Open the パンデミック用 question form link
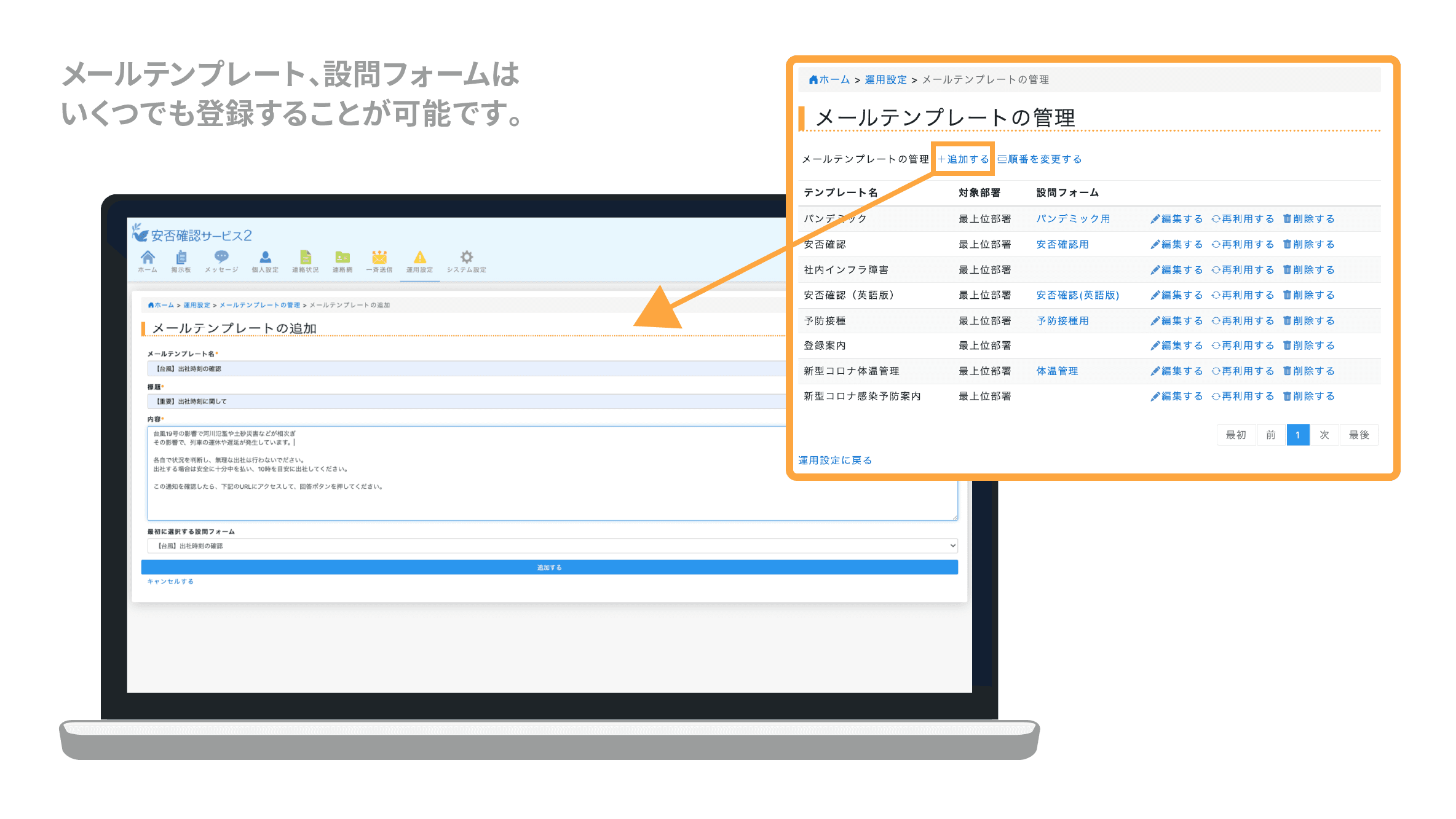Image resolution: width=1456 pixels, height=819 pixels. pos(1074,218)
